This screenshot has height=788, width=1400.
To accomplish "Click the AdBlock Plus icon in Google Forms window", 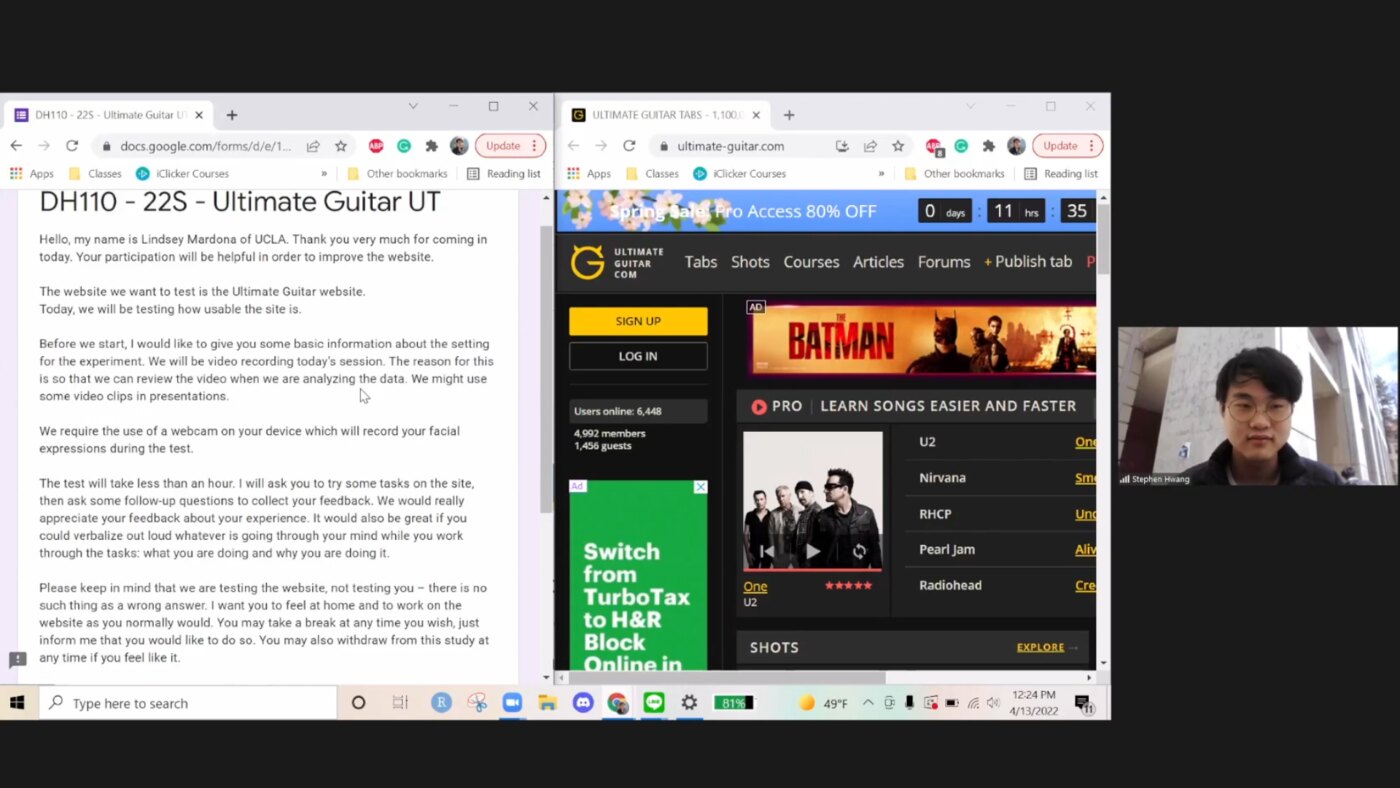I will (376, 146).
